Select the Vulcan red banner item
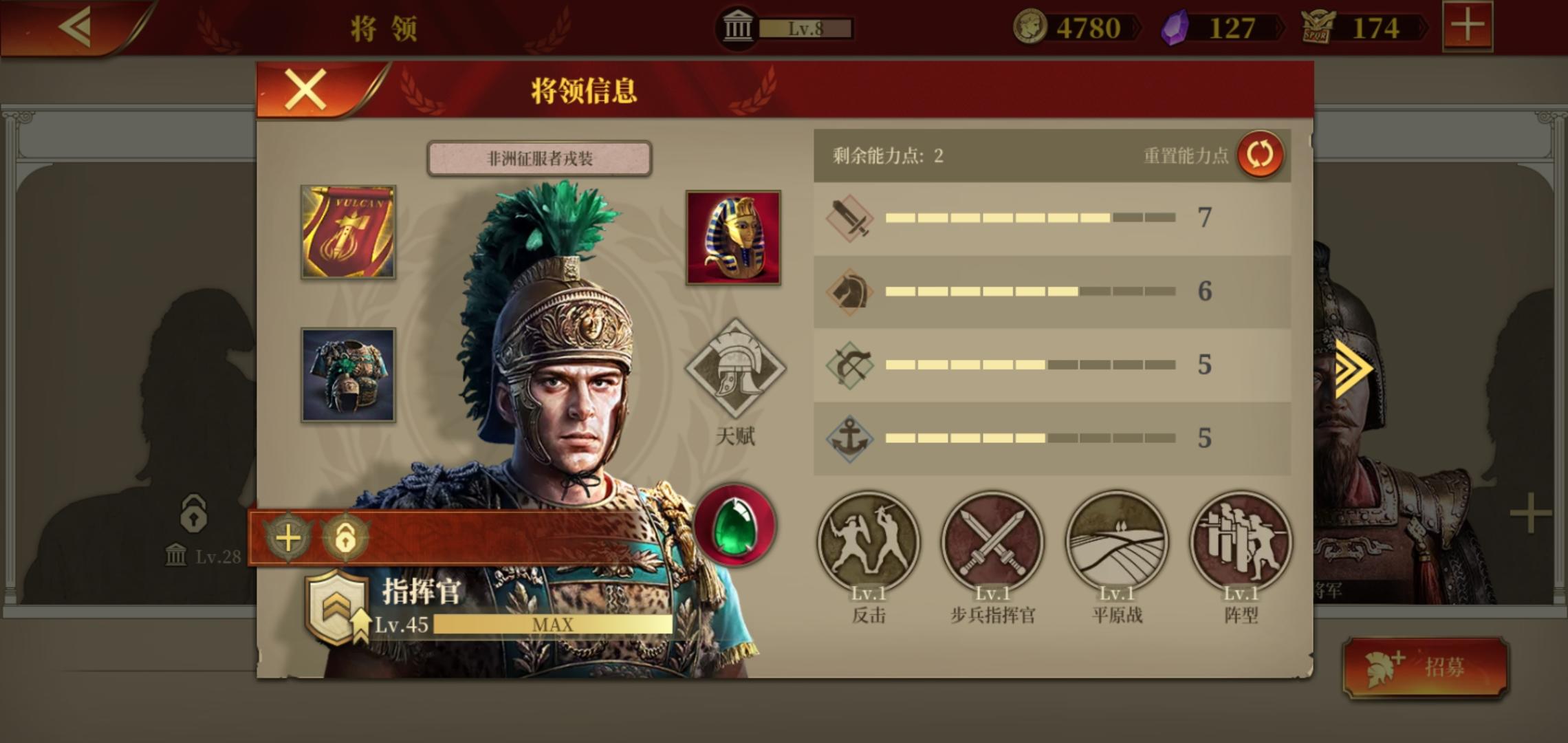The image size is (1568, 743). click(348, 232)
